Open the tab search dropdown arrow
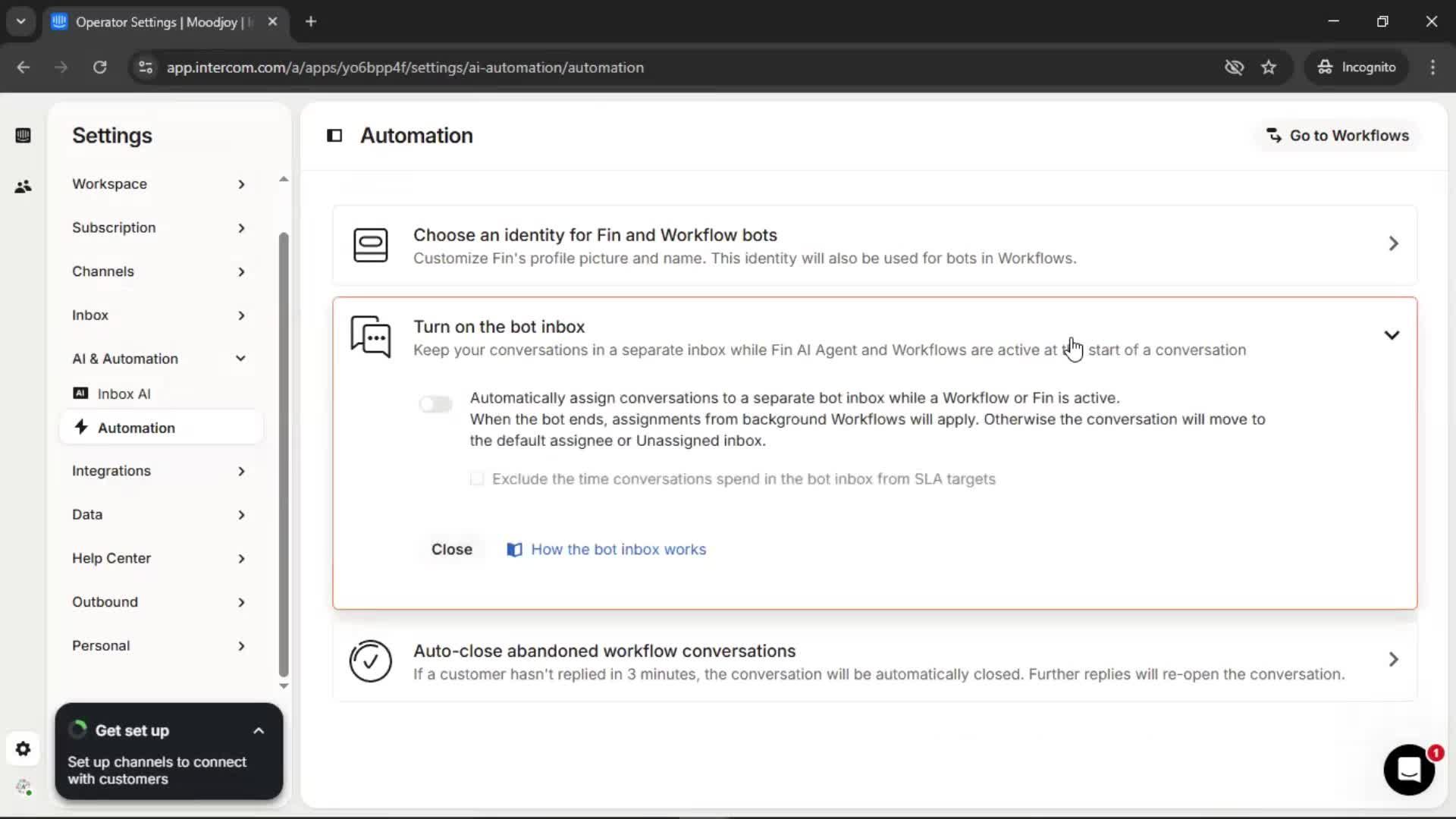This screenshot has width=1456, height=819. 21,21
